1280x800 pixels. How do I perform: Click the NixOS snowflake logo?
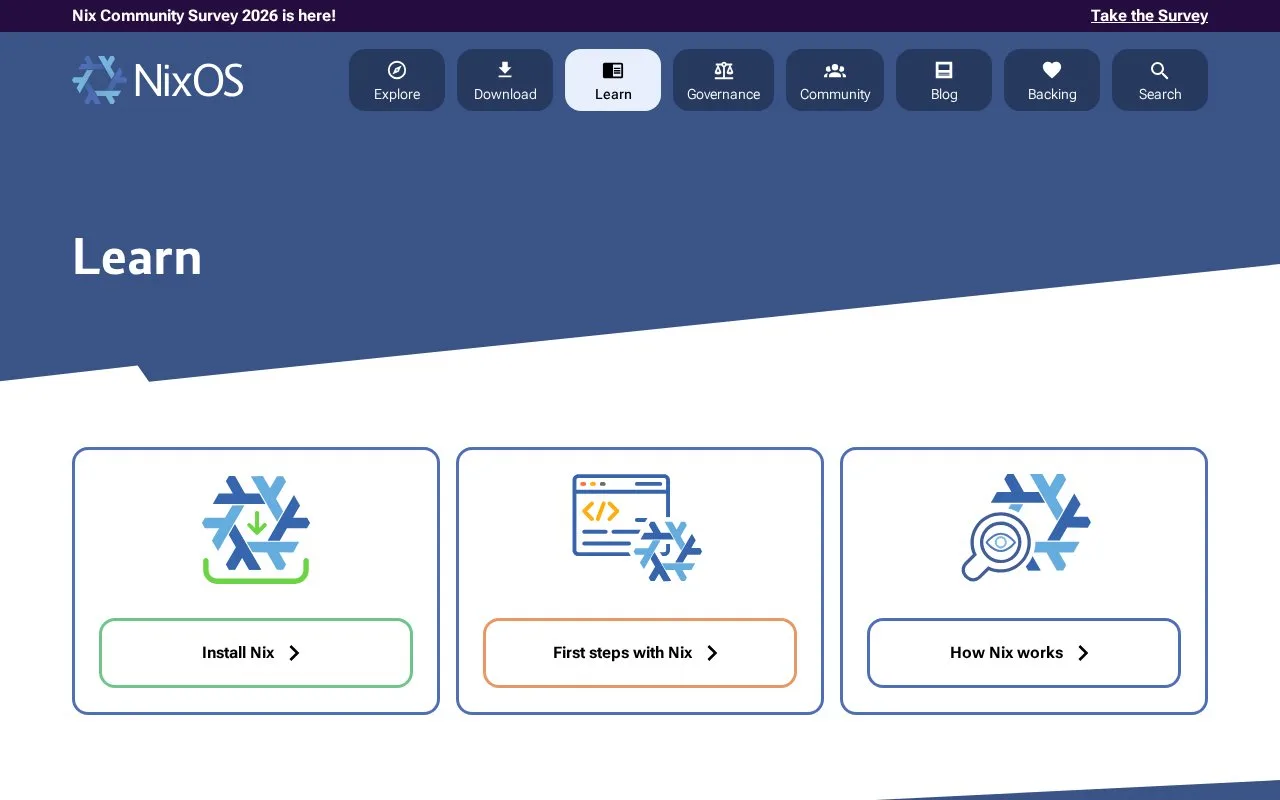pyautogui.click(x=99, y=80)
